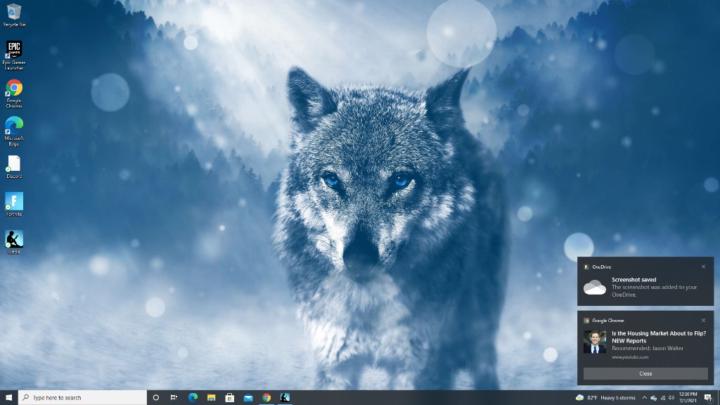
Task: Open the Microsoft Edge desktop shortcut
Action: (14, 126)
